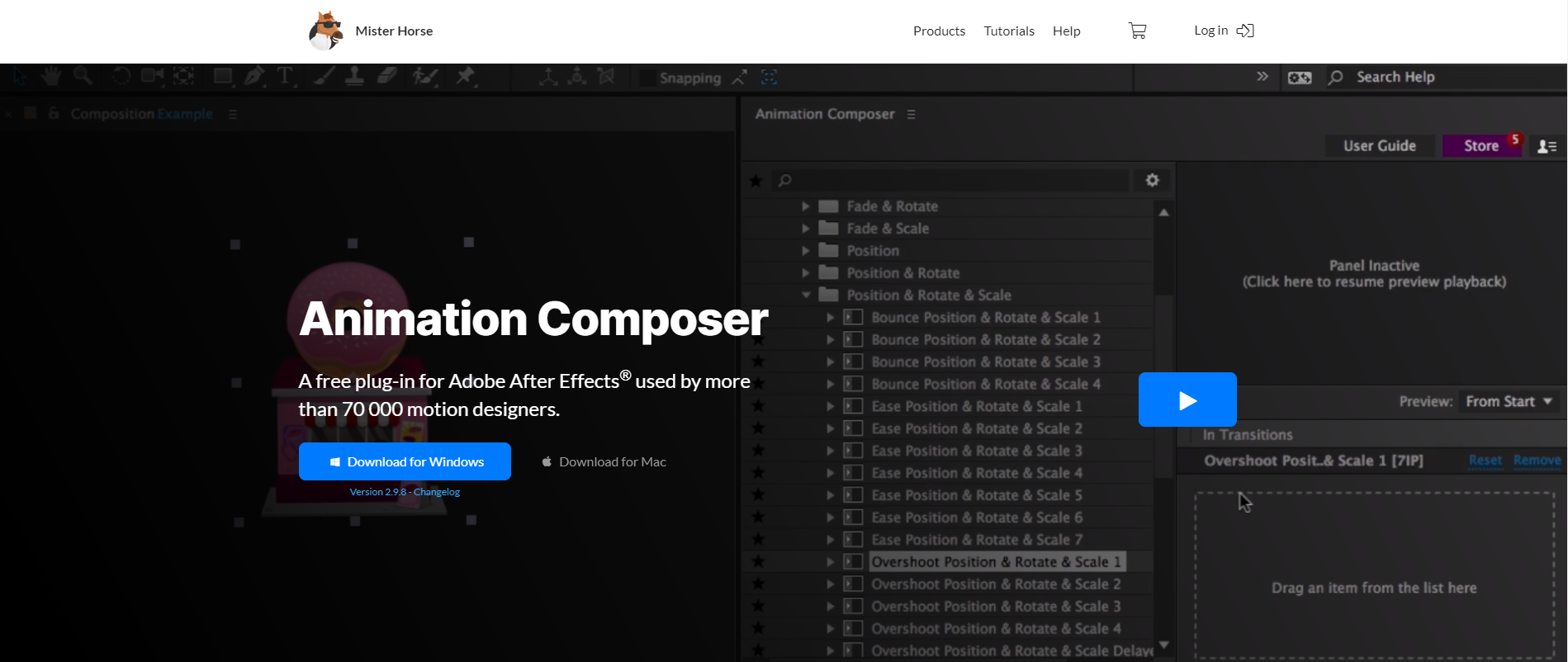Select the Camera tool
Screen dimensions: 1568x662
152,77
